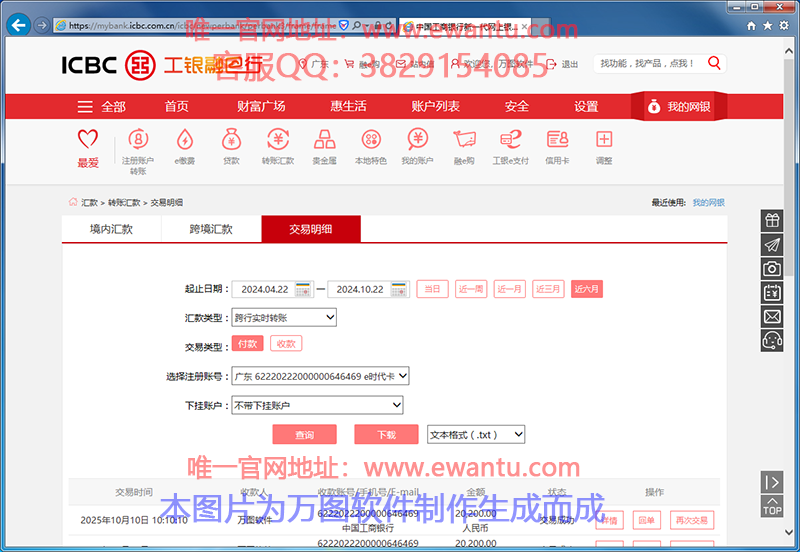This screenshot has width=800, height=552.
Task: Open the 财富广场 menu item
Action: point(261,106)
